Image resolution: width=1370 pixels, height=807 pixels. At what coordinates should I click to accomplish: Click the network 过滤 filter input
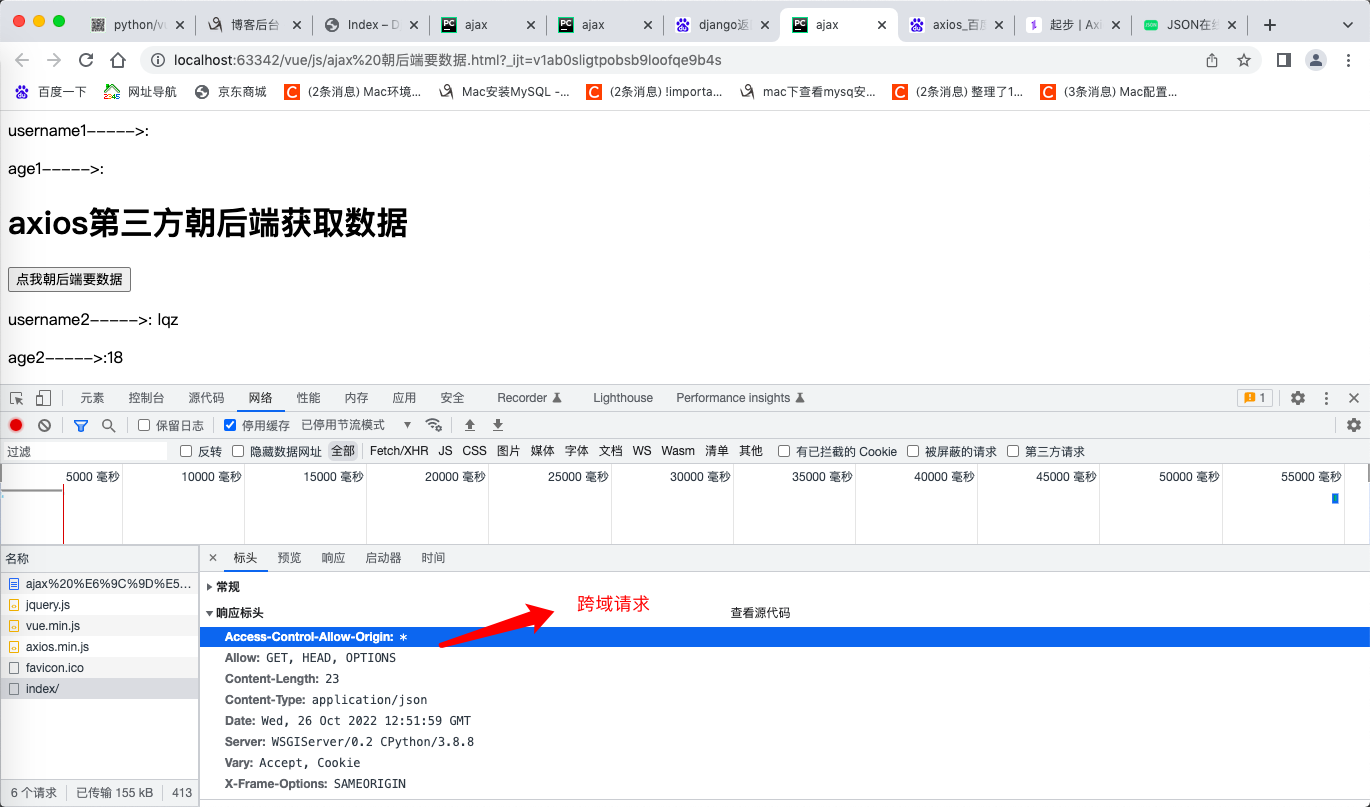point(86,452)
